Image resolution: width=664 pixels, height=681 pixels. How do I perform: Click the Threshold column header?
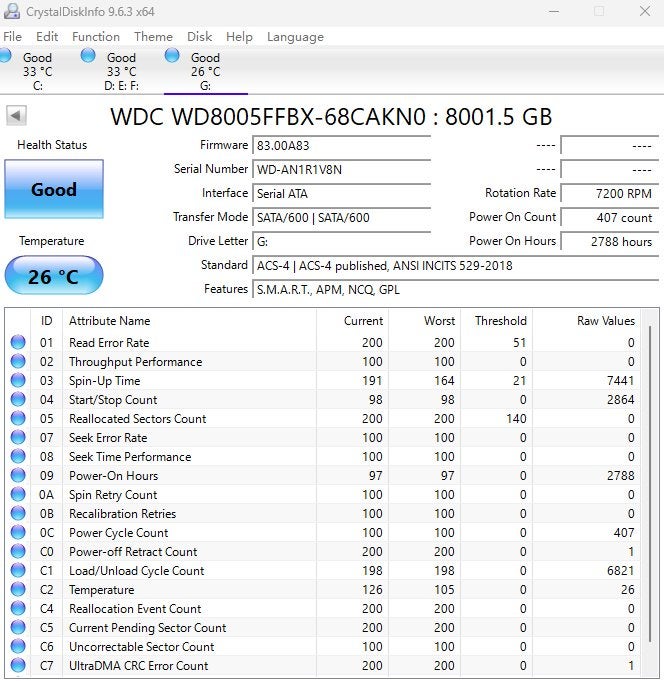[497, 321]
